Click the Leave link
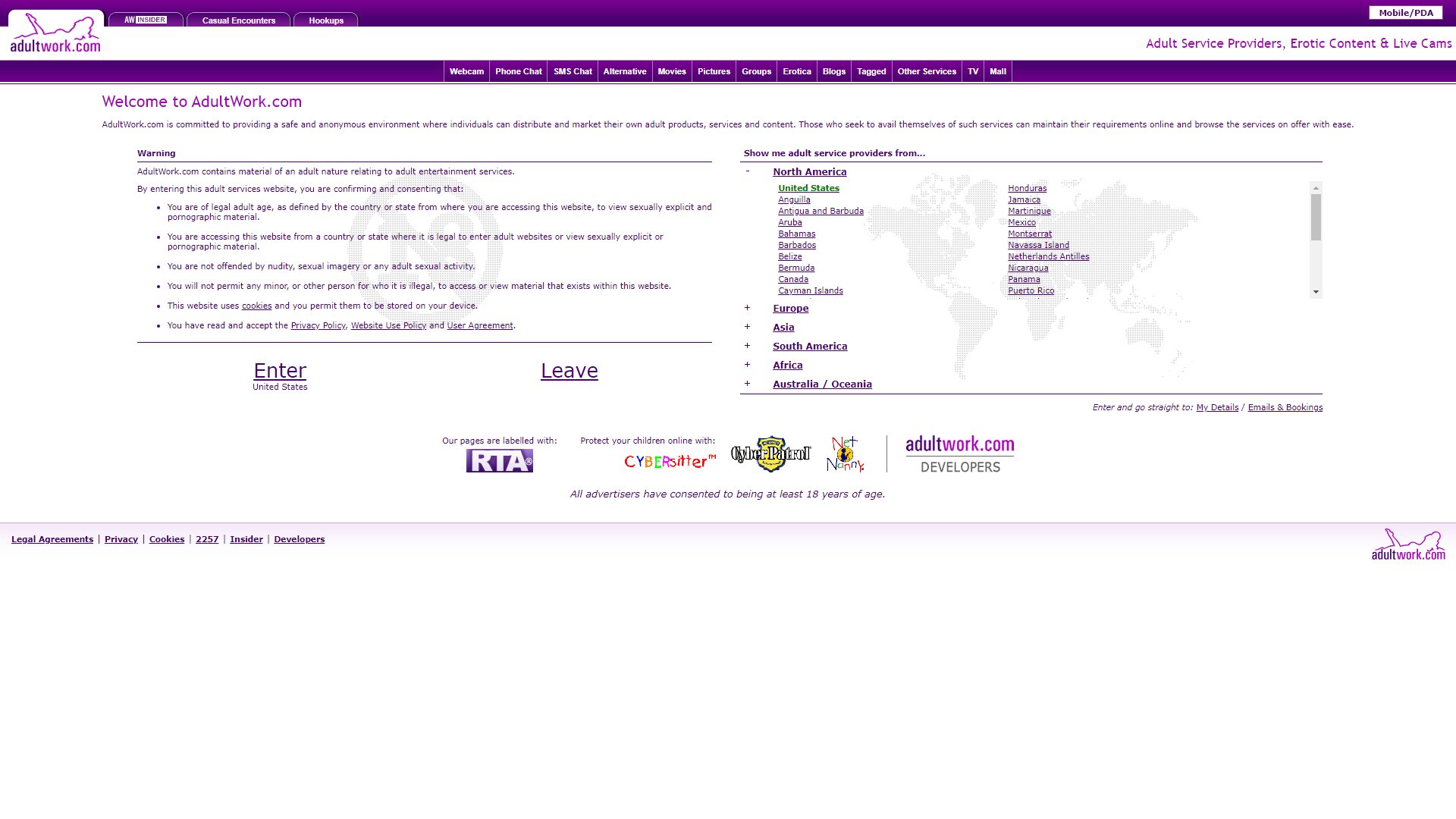 (x=570, y=370)
